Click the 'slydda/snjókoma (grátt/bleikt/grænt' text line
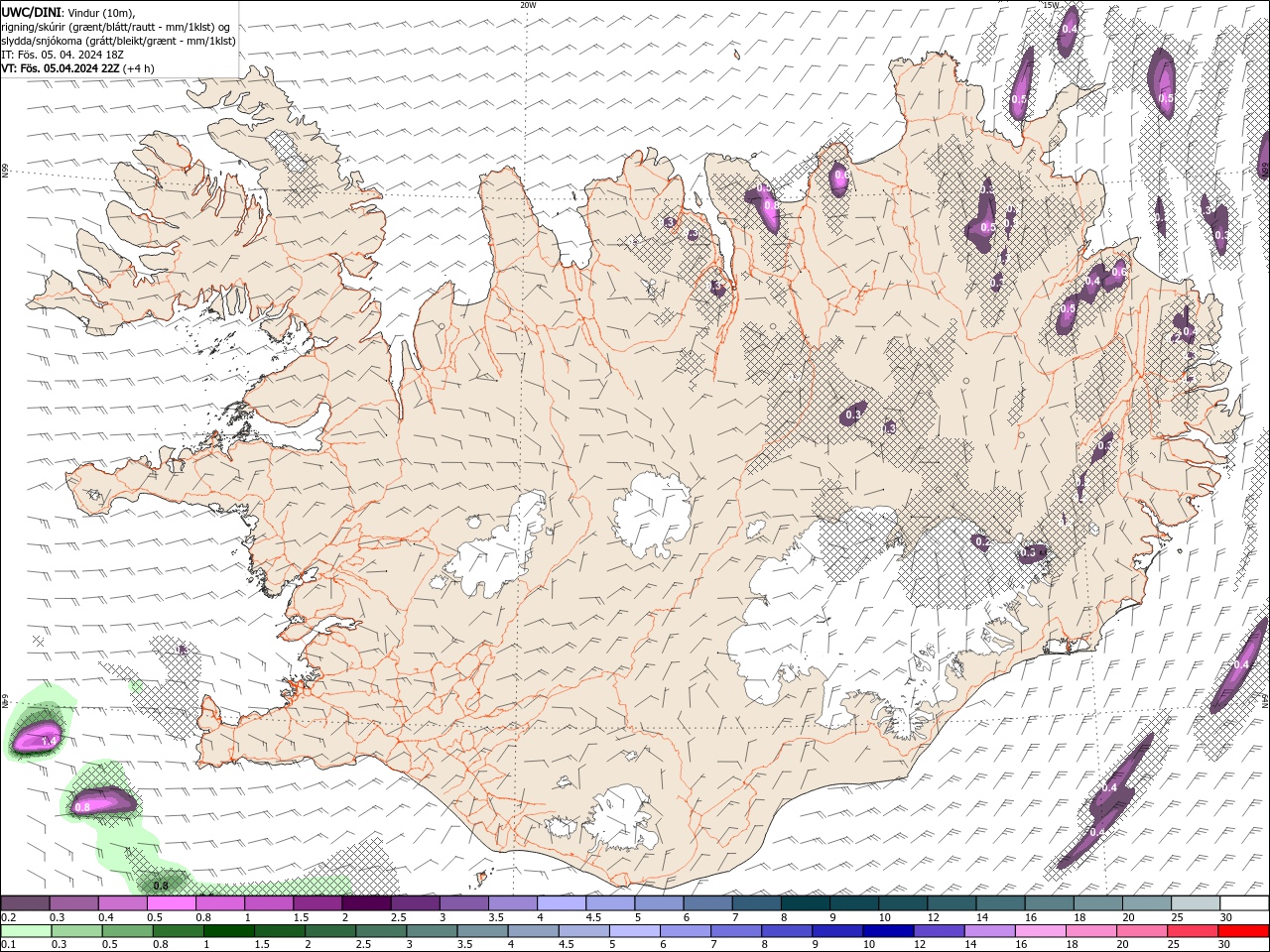Image resolution: width=1270 pixels, height=952 pixels. tap(119, 41)
